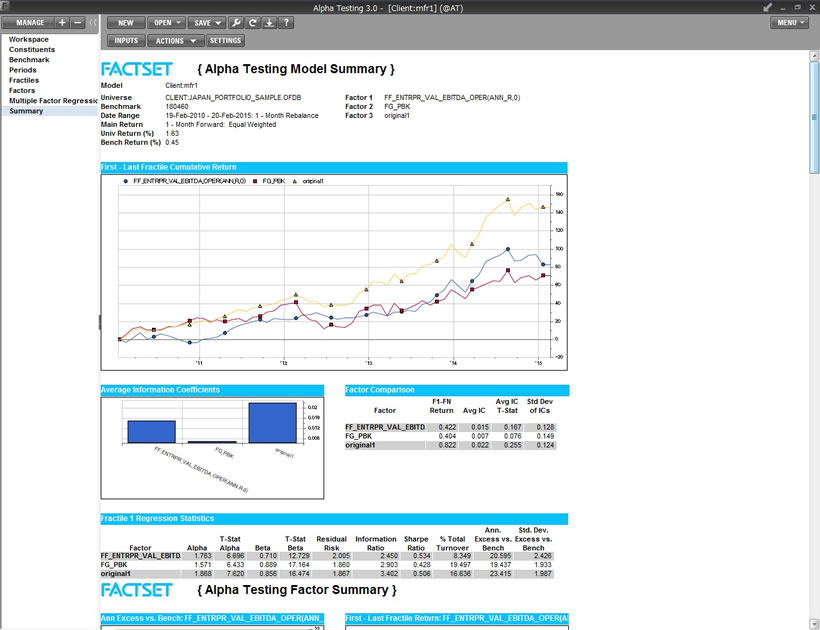
Task: Click the MANAGE button
Action: point(30,22)
